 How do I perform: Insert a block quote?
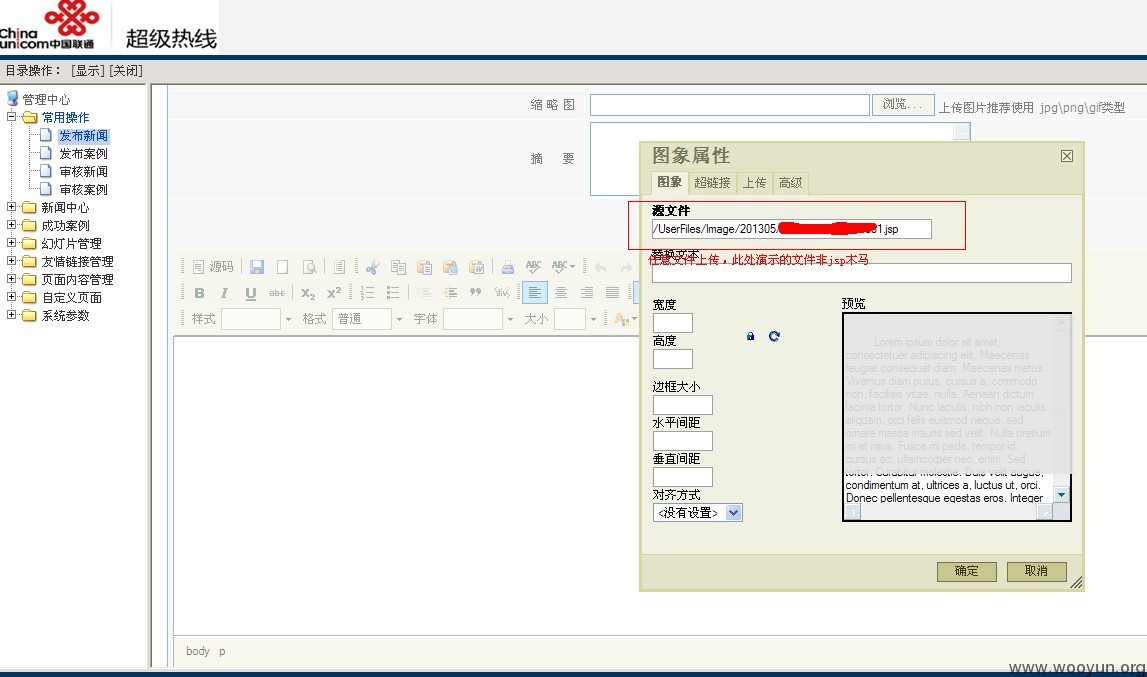point(476,293)
